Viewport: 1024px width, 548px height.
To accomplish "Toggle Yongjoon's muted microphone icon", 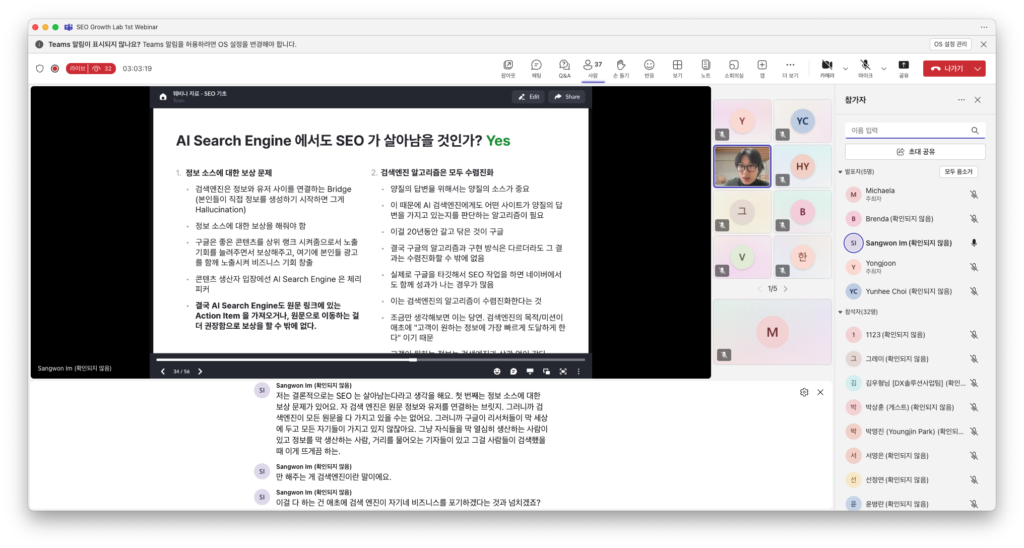I will coord(974,267).
